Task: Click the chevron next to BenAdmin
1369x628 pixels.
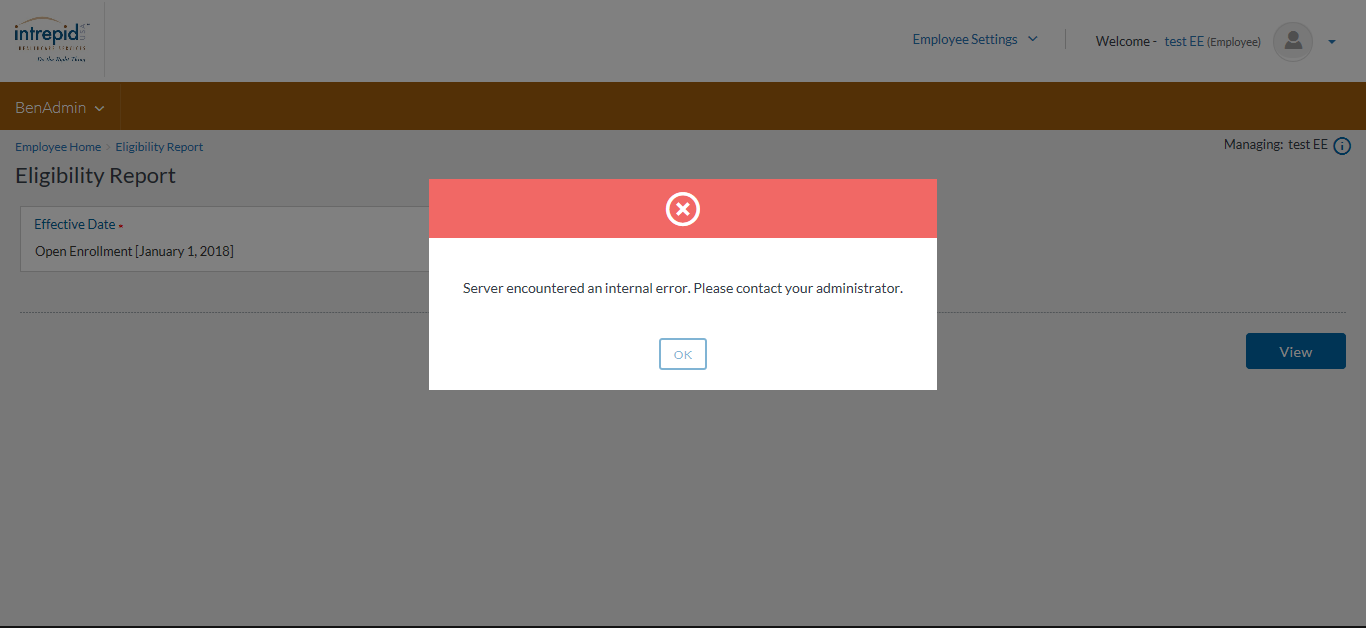Action: (99, 108)
